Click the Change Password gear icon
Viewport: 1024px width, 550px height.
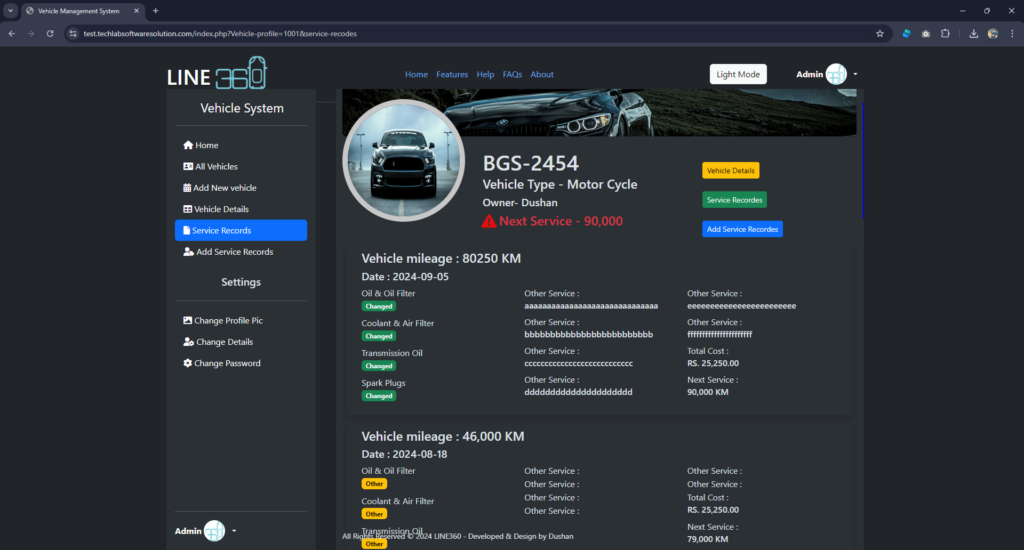[187, 363]
